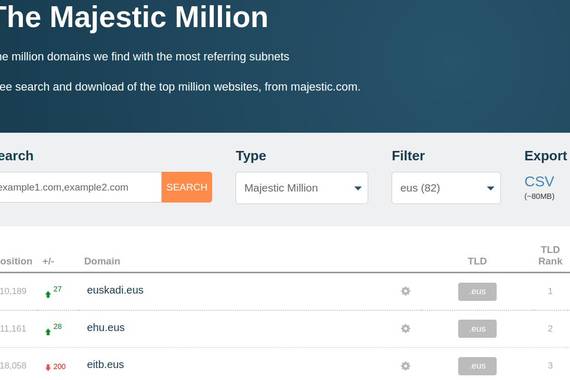Click position value 11,161
Screen dimensions: 570x380
tap(13, 329)
